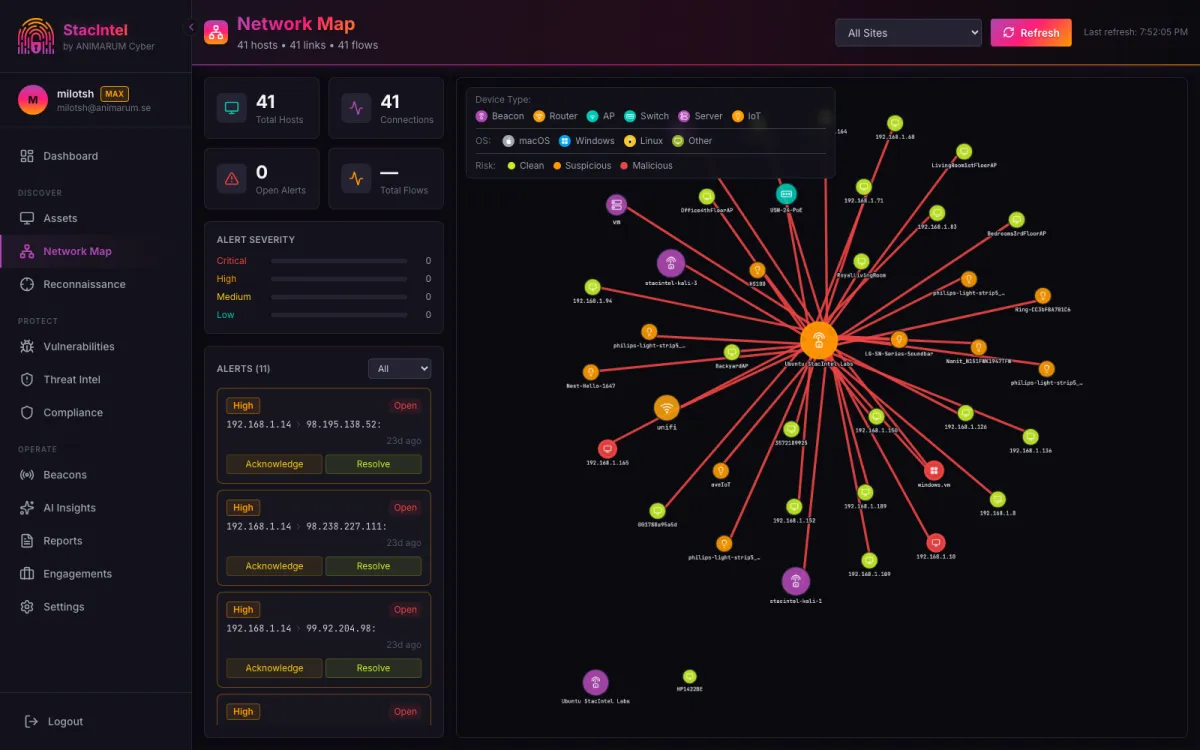Click the aveIoT orange node
This screenshot has height=750, width=1200.
(x=721, y=470)
